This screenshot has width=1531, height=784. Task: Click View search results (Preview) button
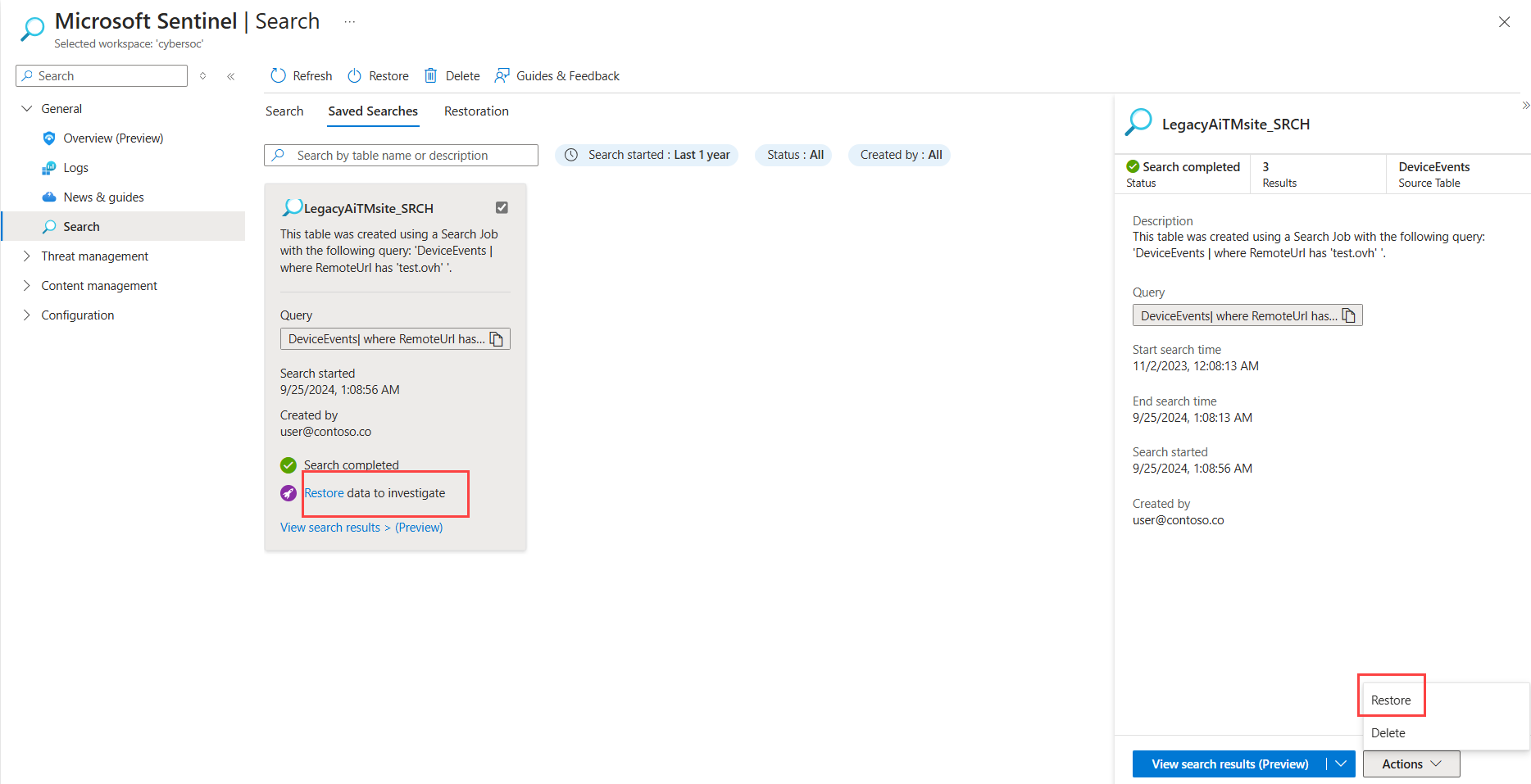coord(1229,764)
